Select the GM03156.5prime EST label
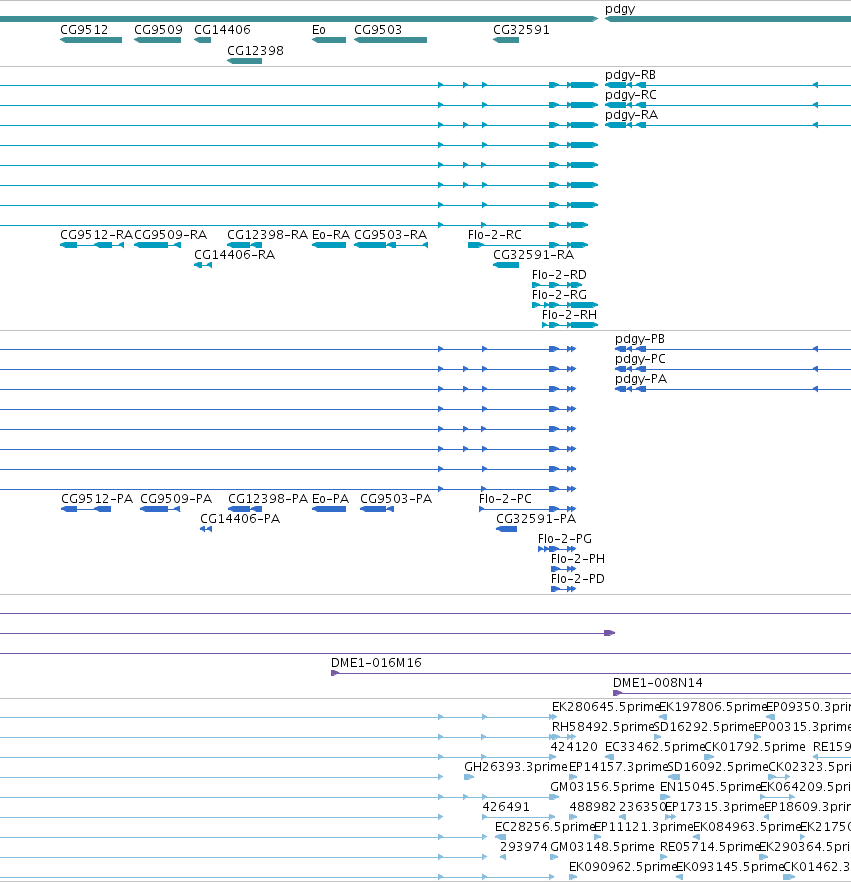 [602, 787]
